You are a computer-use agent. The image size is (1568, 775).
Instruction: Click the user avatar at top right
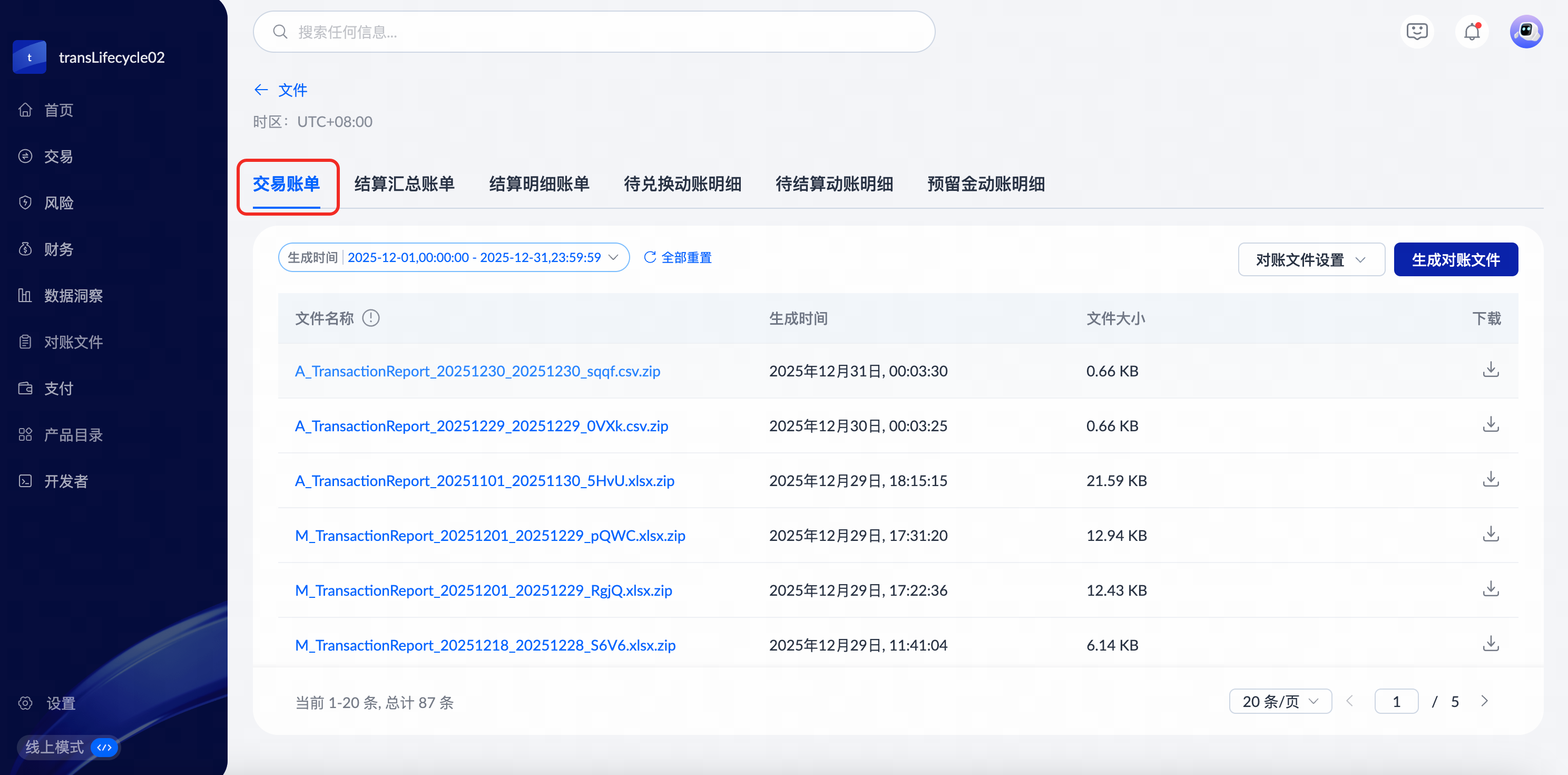[1525, 32]
